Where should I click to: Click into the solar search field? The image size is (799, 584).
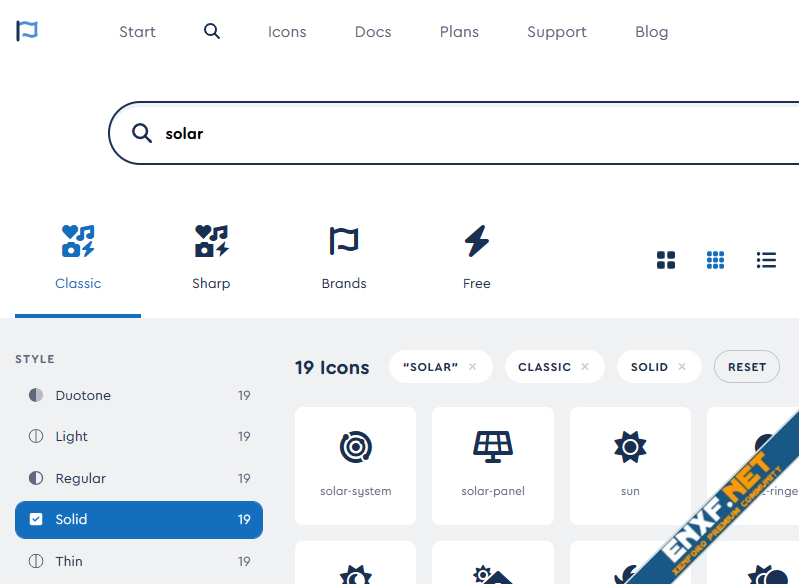(x=450, y=134)
